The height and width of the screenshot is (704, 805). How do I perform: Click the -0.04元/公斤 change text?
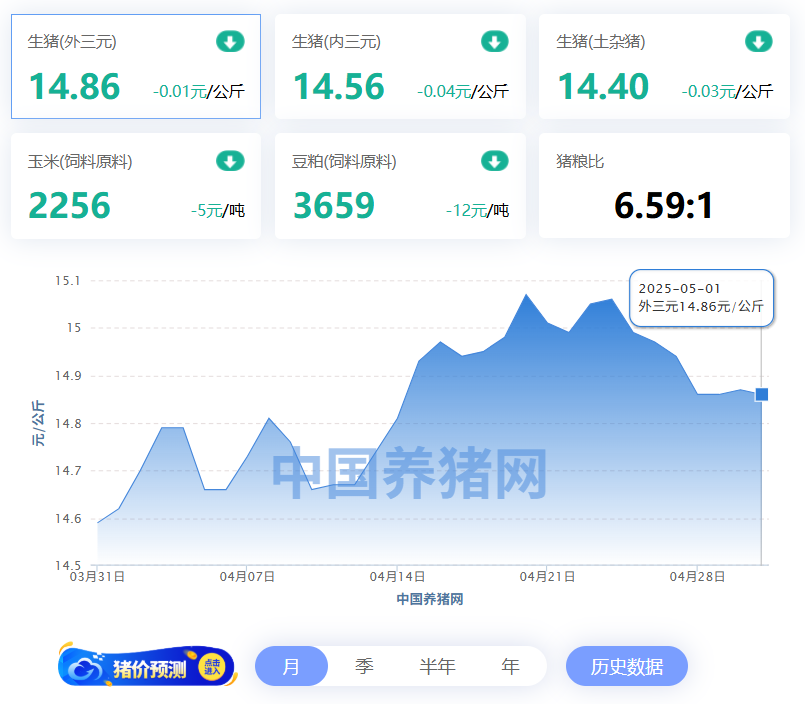point(463,91)
